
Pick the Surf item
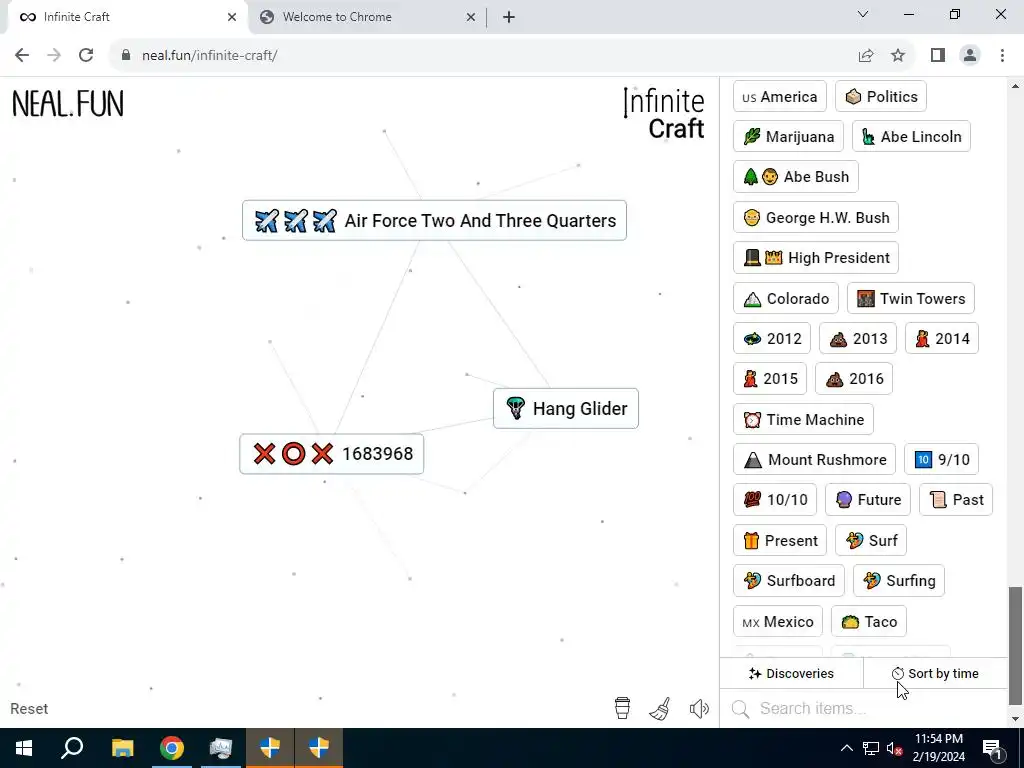coord(871,541)
